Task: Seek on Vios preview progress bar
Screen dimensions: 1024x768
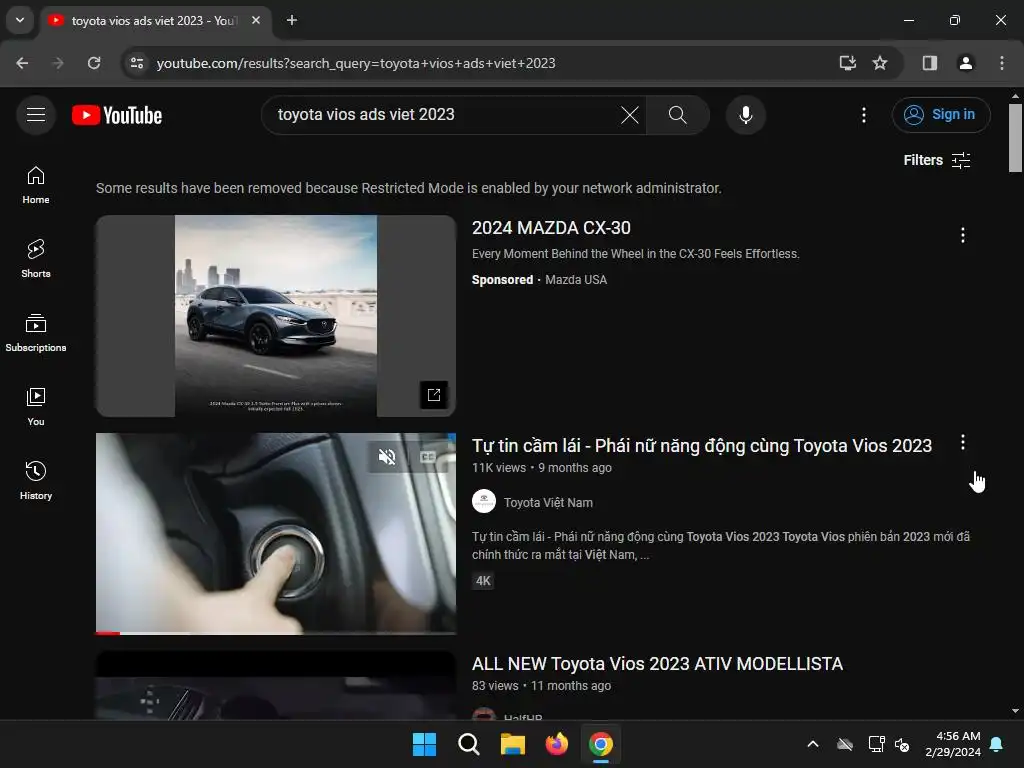Action: coord(276,633)
